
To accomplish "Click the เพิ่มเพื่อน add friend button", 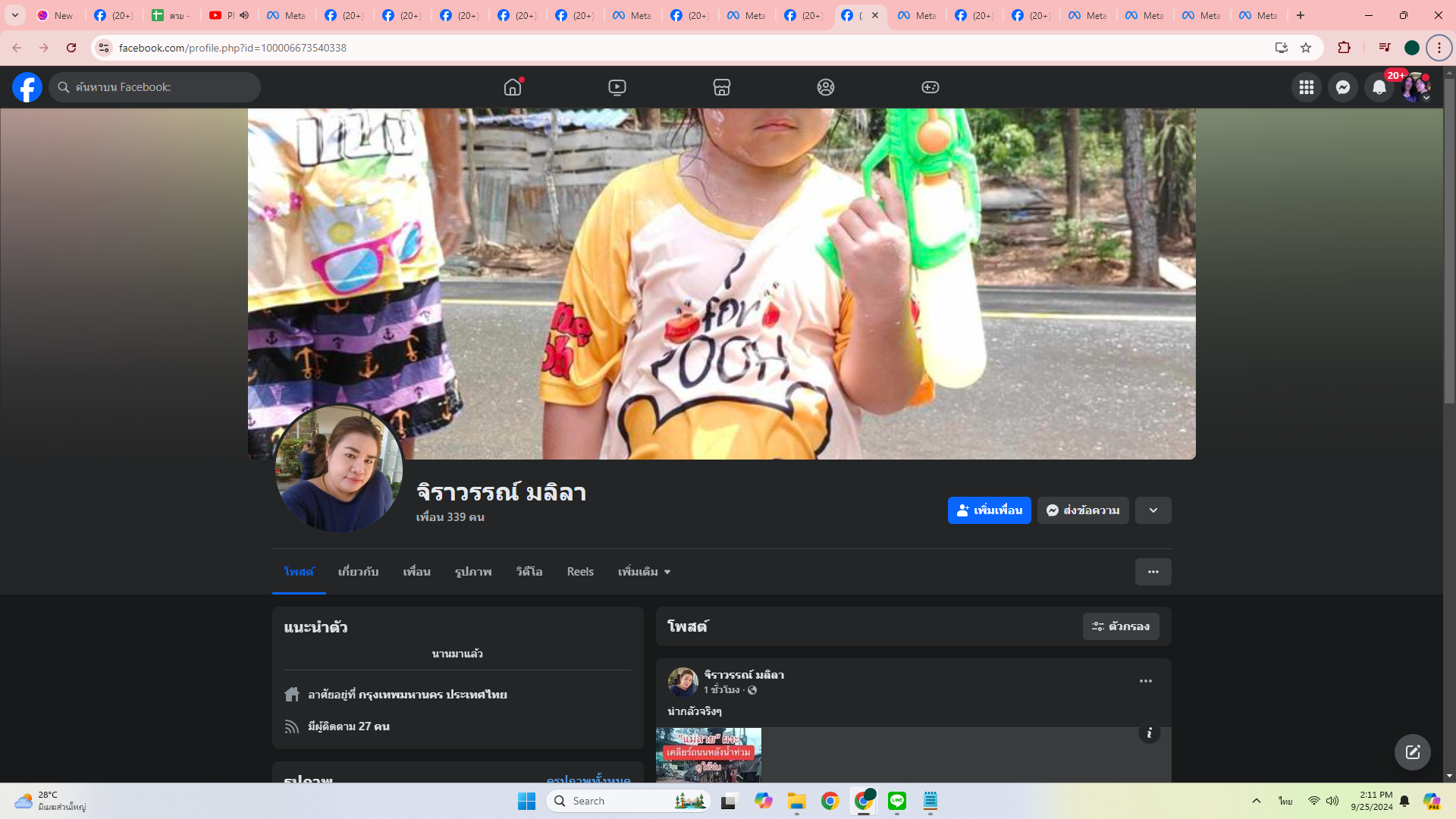I will click(x=989, y=510).
